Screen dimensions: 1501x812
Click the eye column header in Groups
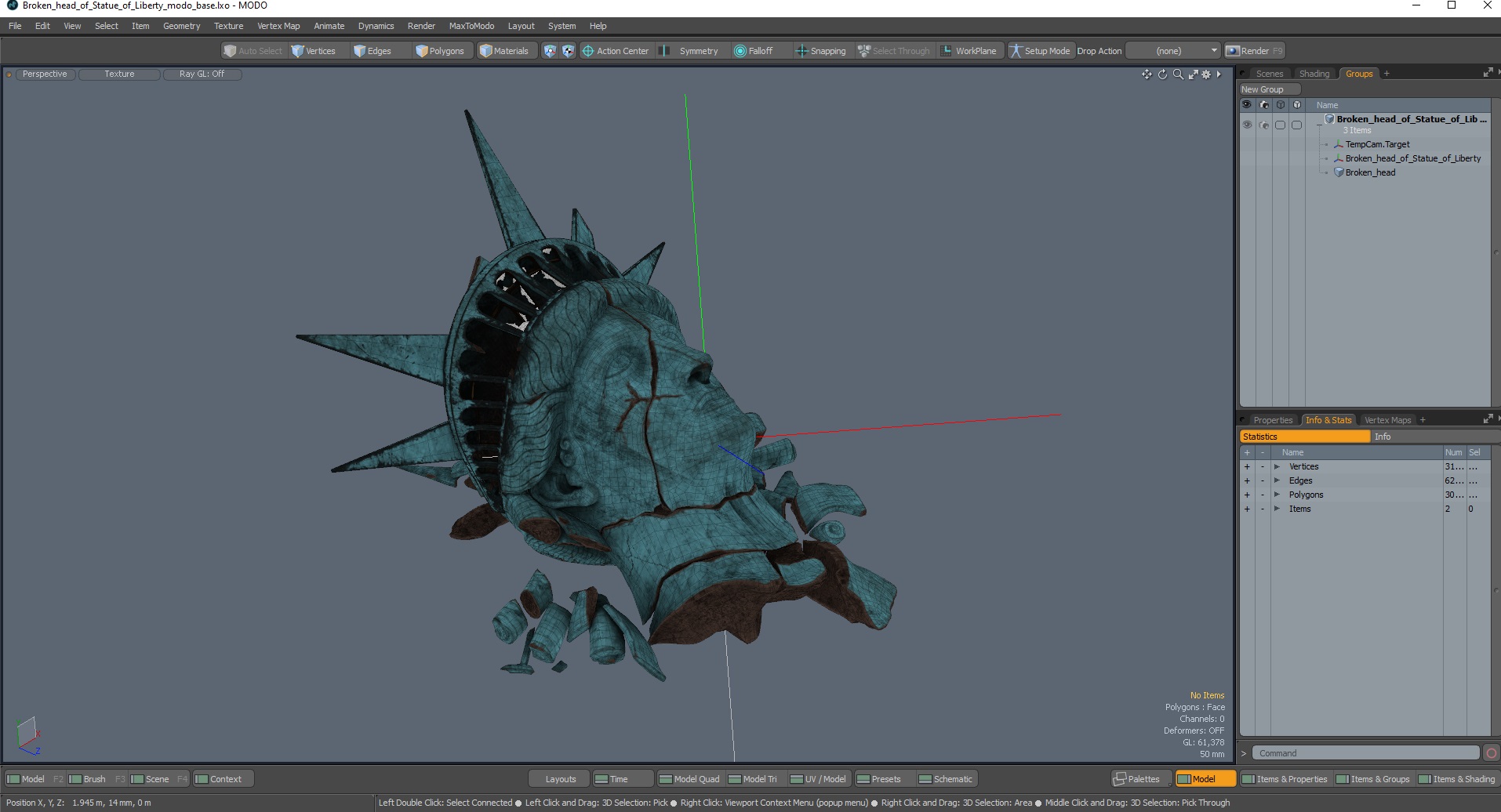click(1247, 104)
